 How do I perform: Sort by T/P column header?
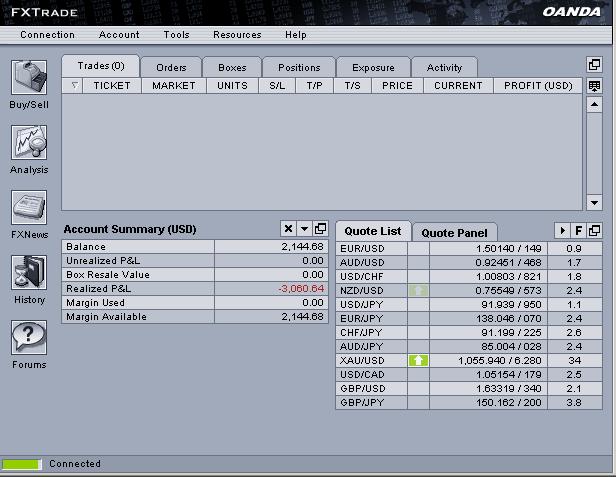(x=314, y=86)
